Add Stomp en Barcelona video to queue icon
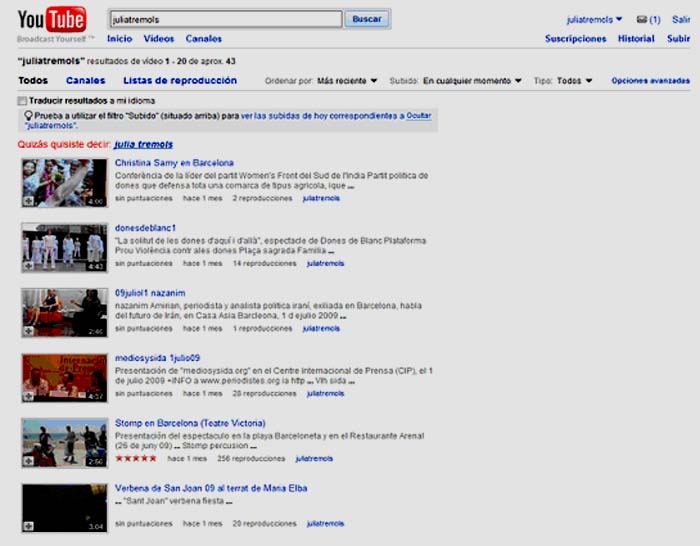 click(29, 461)
